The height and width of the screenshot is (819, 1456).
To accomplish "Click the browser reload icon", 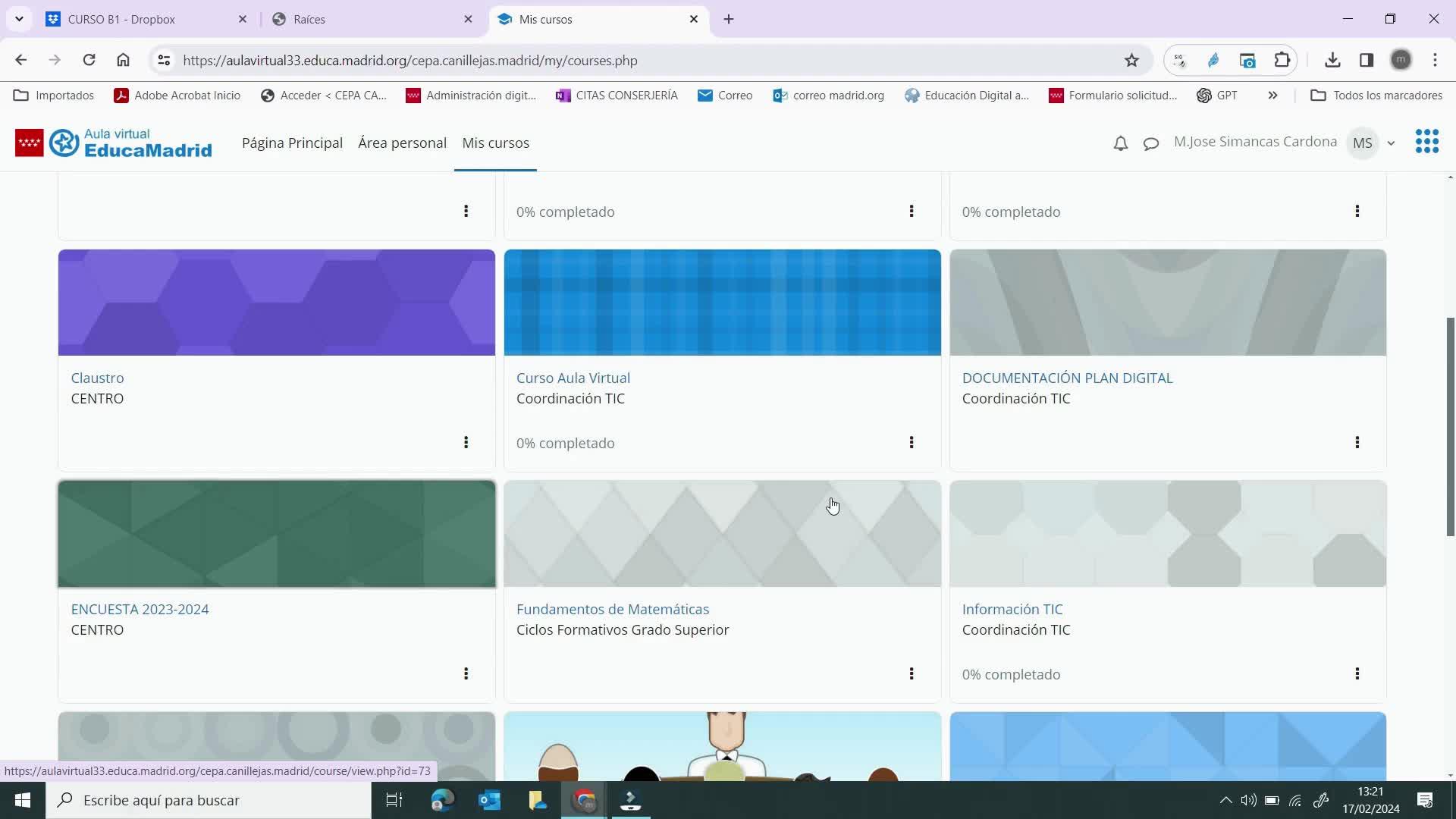I will [89, 60].
